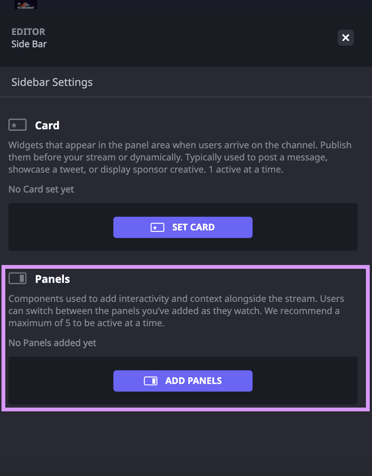Click the SET CARD button
Viewport: 372px width, 476px height.
(183, 227)
